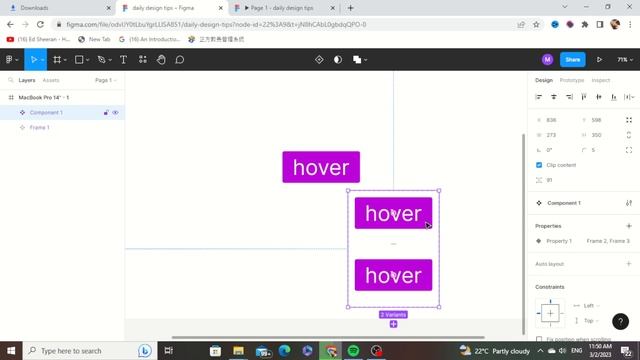Open the Page 1 dropdown

point(106,80)
